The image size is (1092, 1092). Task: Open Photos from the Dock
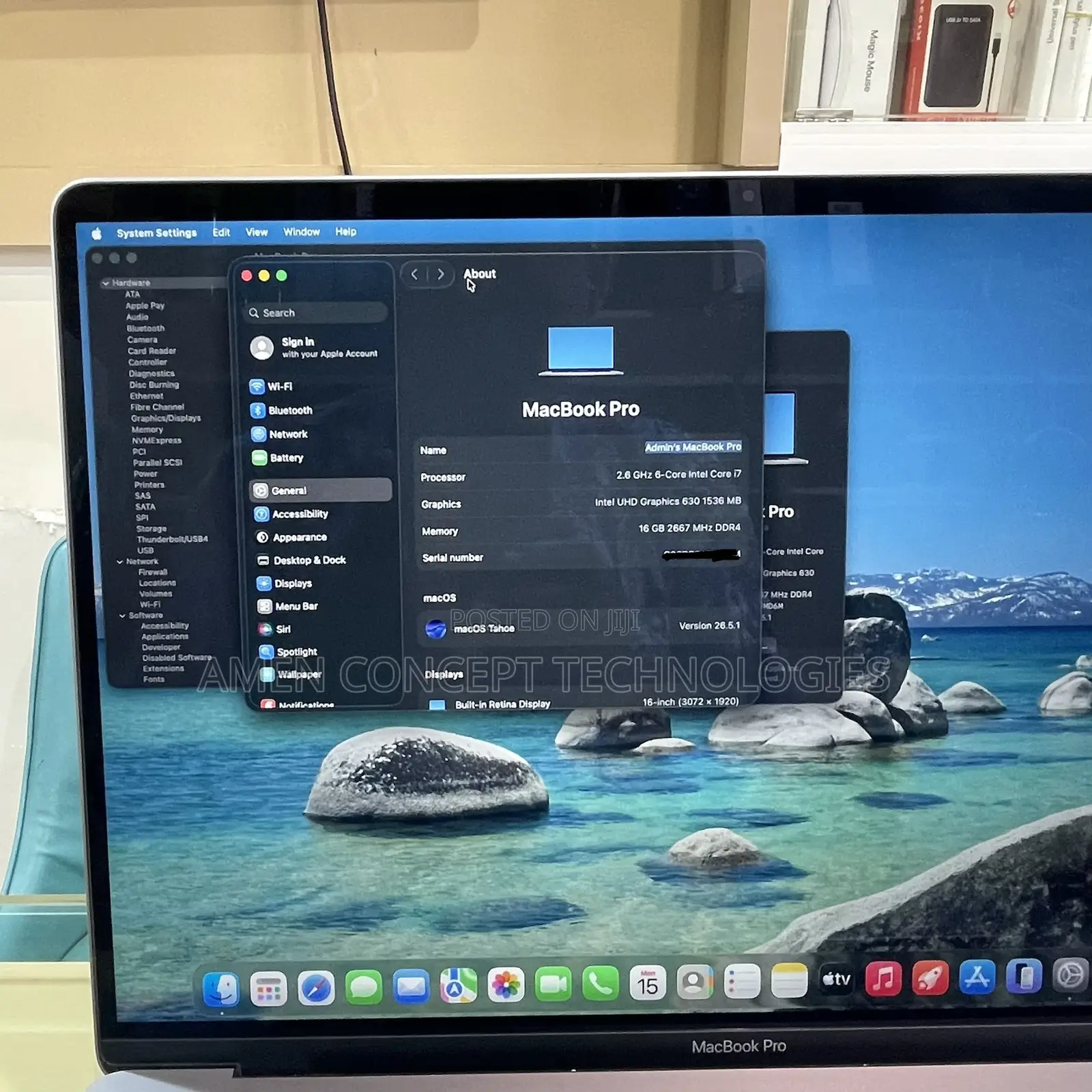click(x=506, y=985)
